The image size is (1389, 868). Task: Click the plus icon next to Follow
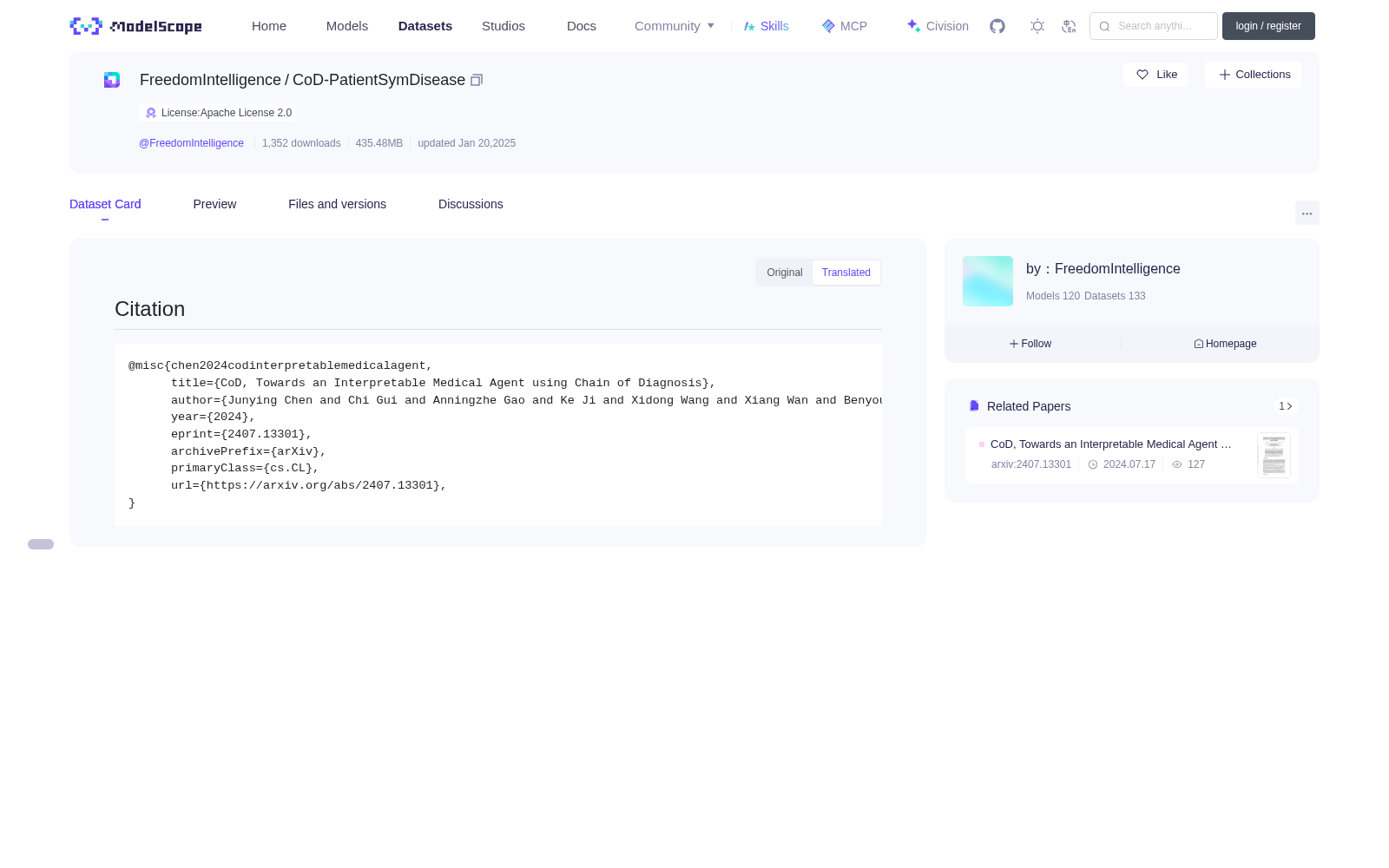[1014, 344]
